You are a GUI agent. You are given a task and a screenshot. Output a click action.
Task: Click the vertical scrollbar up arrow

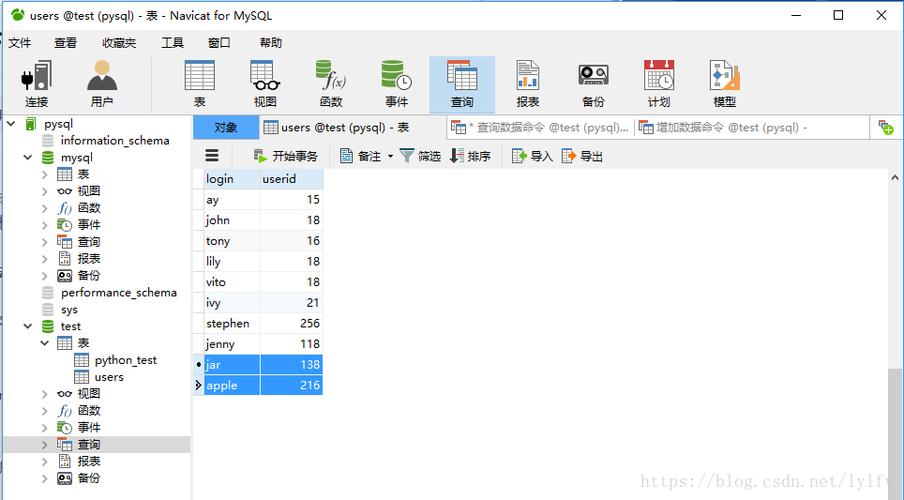[895, 178]
